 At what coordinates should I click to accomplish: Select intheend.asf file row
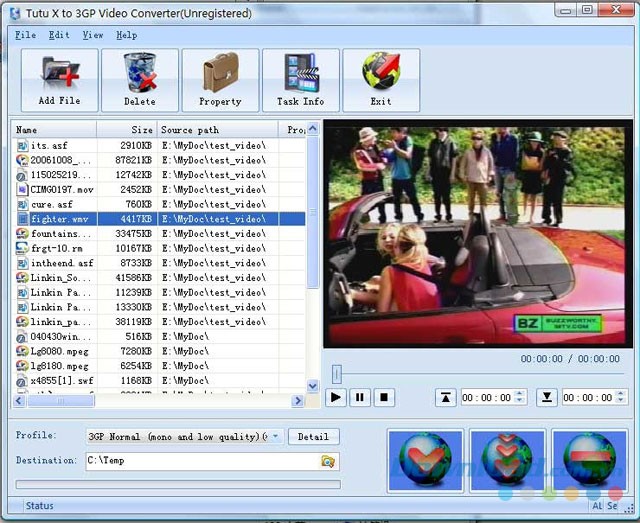(x=160, y=263)
